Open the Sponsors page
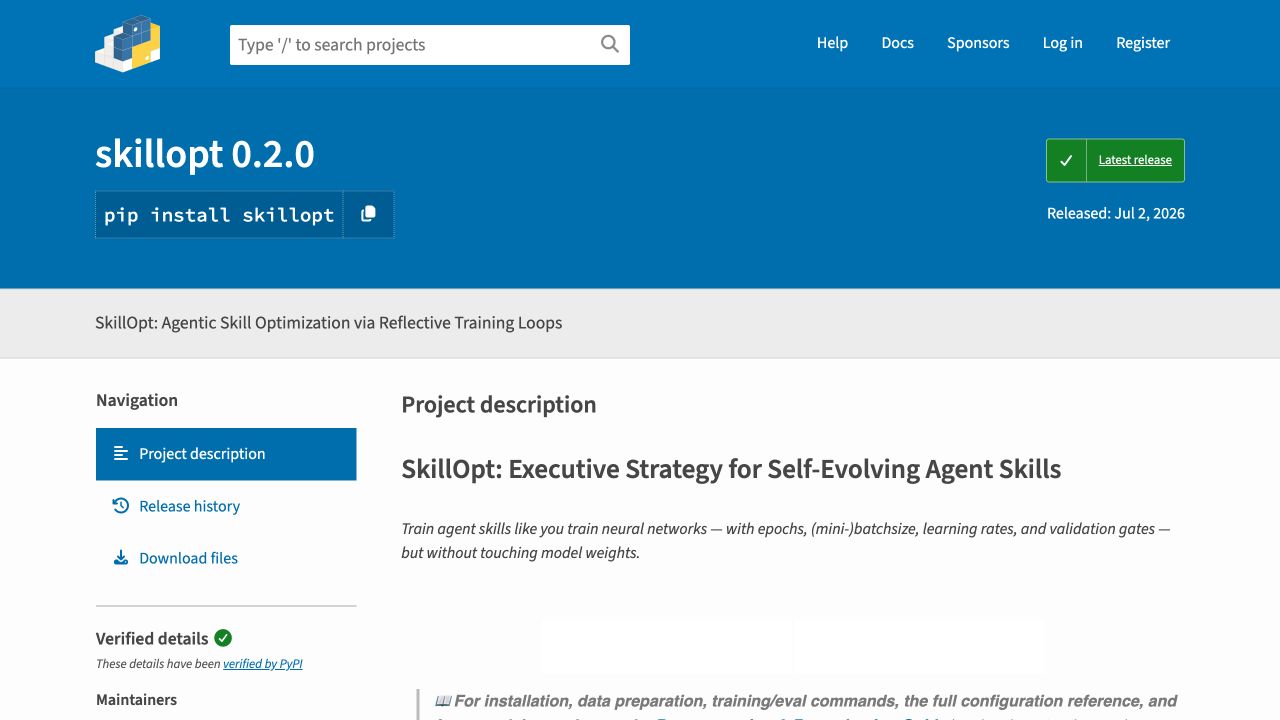 978,43
